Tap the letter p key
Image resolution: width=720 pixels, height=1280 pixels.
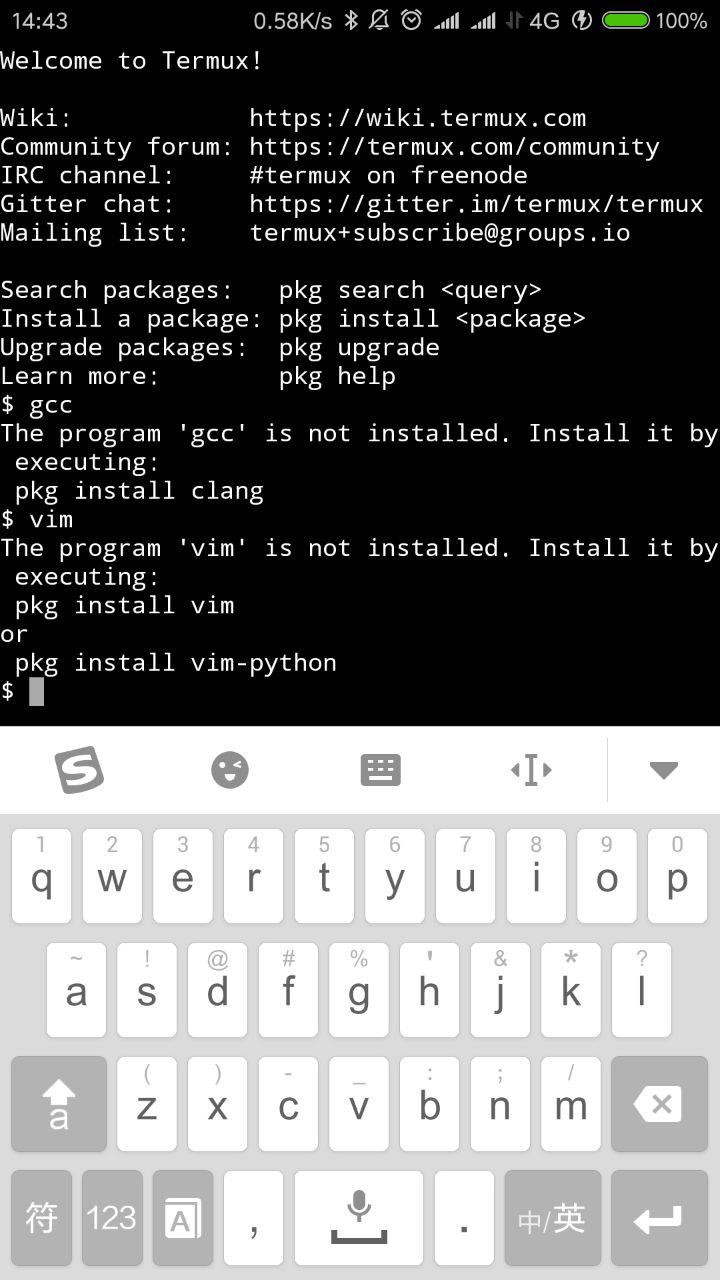[677, 876]
